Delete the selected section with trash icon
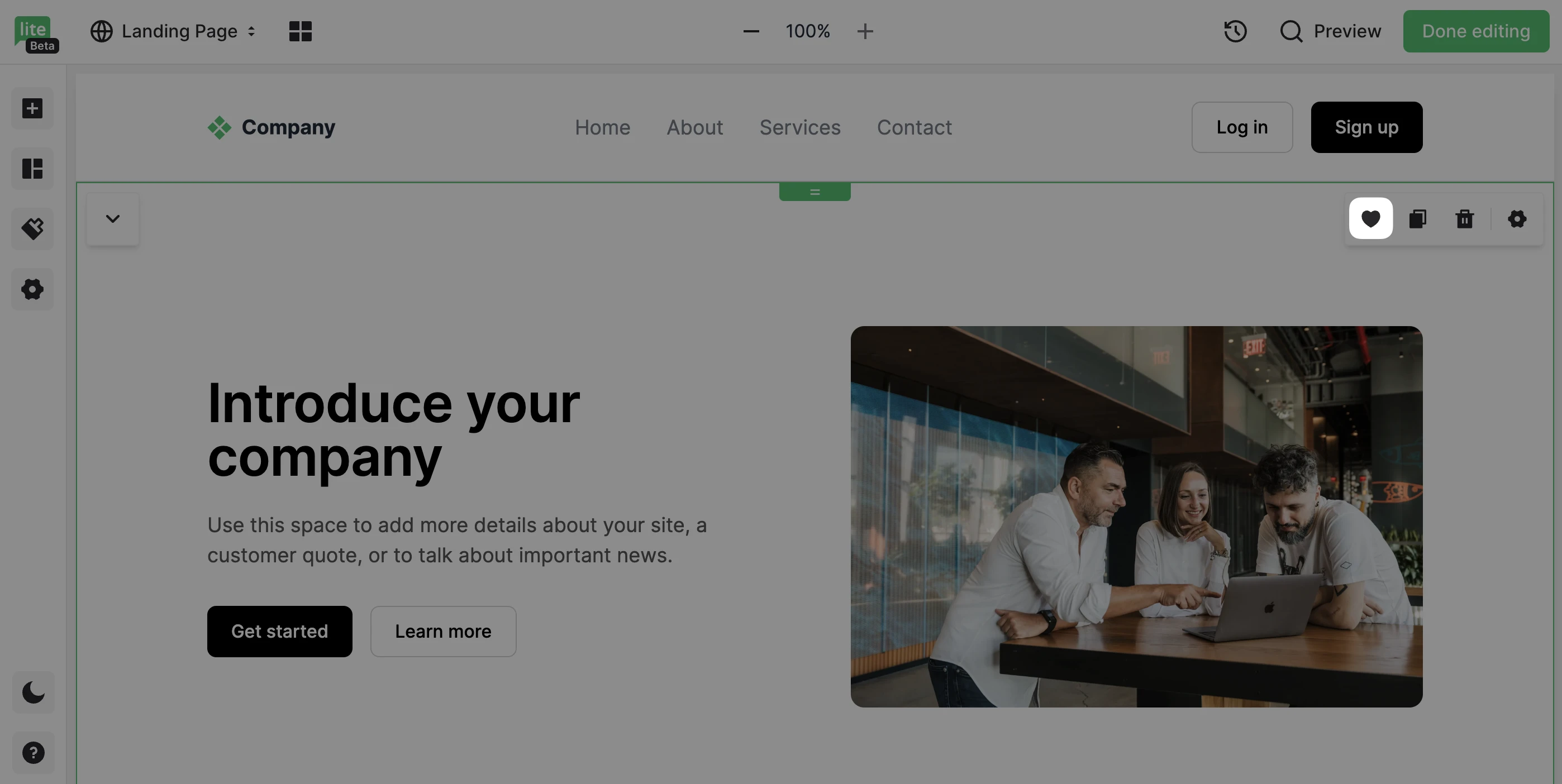1562x784 pixels. pos(1464,219)
